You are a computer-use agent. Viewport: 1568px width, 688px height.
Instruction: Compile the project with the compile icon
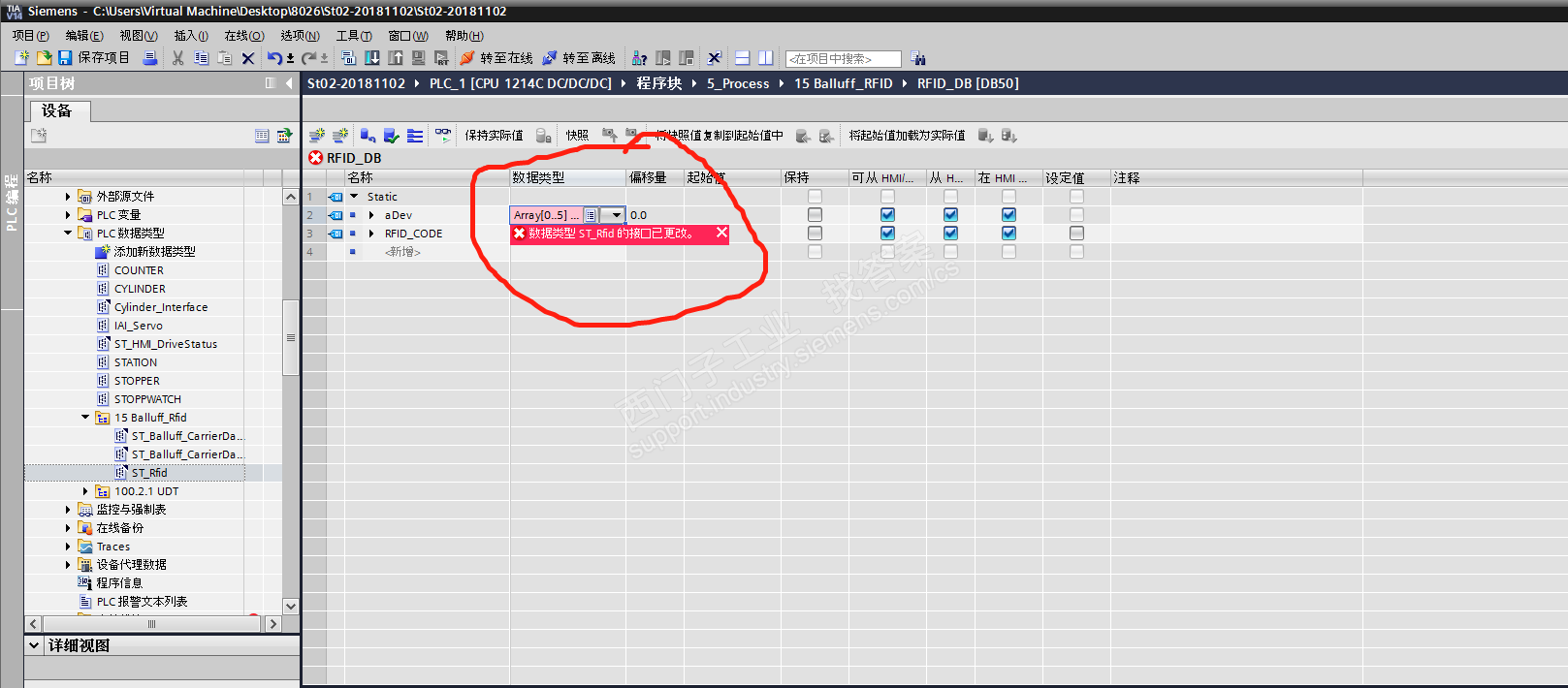pyautogui.click(x=349, y=58)
